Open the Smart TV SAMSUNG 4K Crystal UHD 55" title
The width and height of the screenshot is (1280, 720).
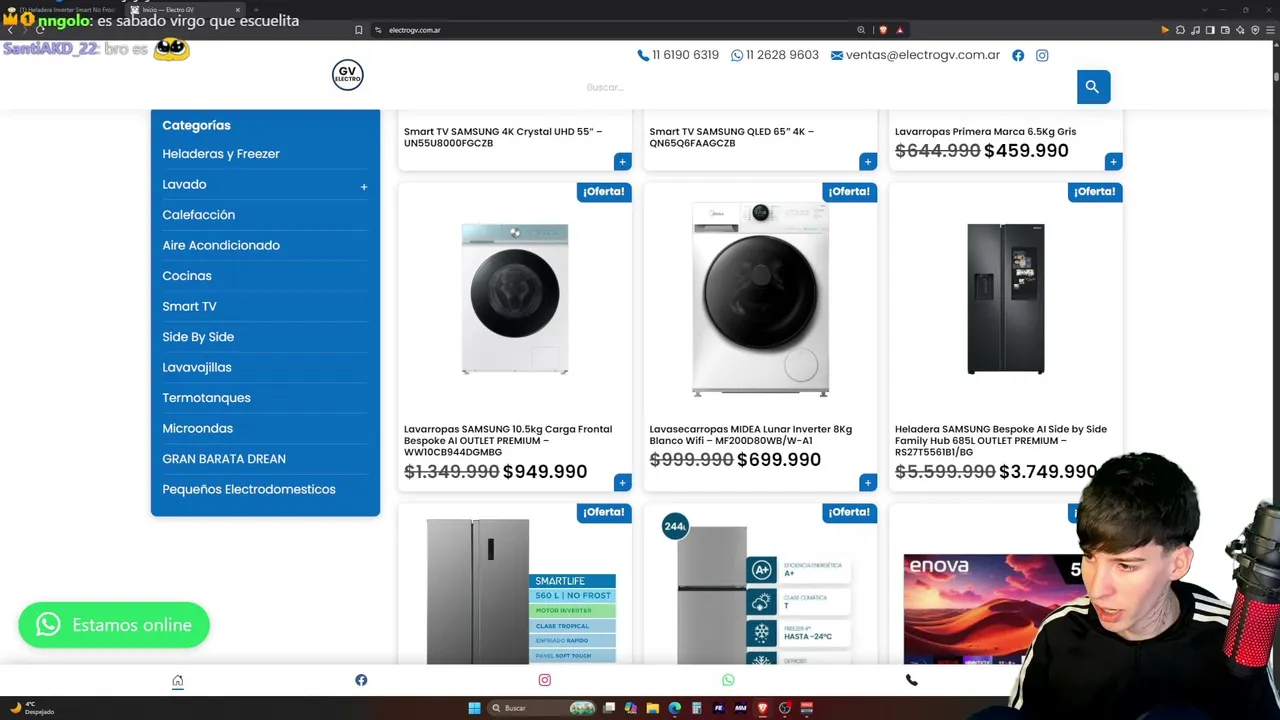[x=503, y=137]
